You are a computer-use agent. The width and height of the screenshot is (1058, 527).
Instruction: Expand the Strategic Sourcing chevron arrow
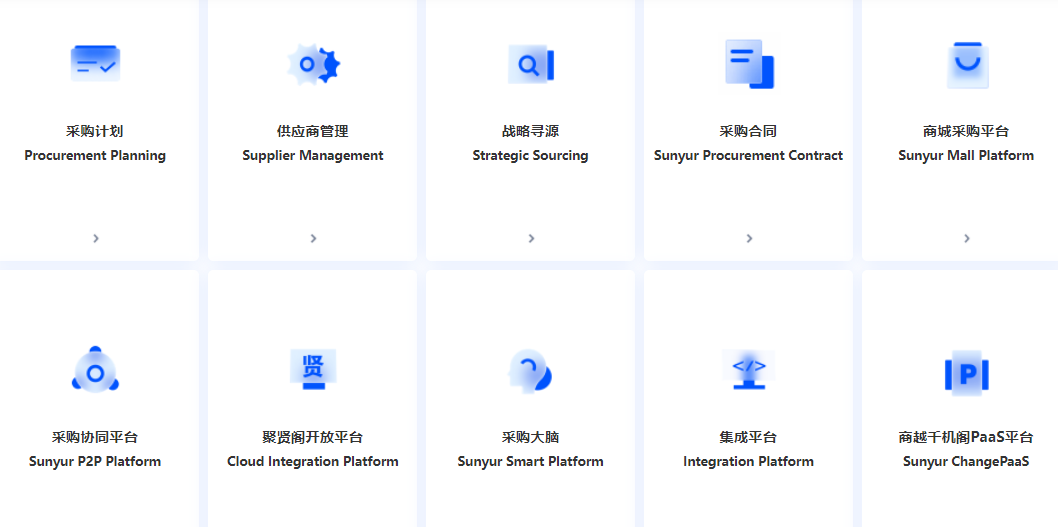click(531, 238)
